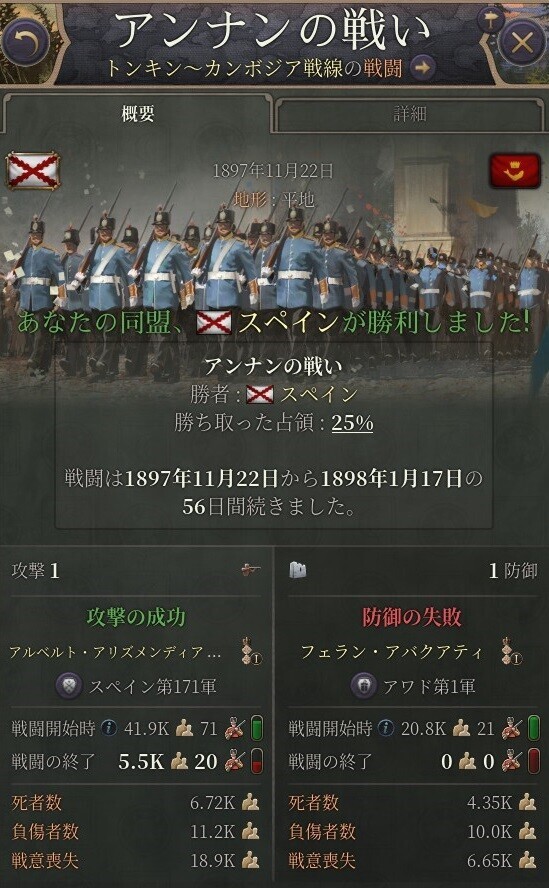
Task: Open the 25% occupation link
Action: (352, 423)
